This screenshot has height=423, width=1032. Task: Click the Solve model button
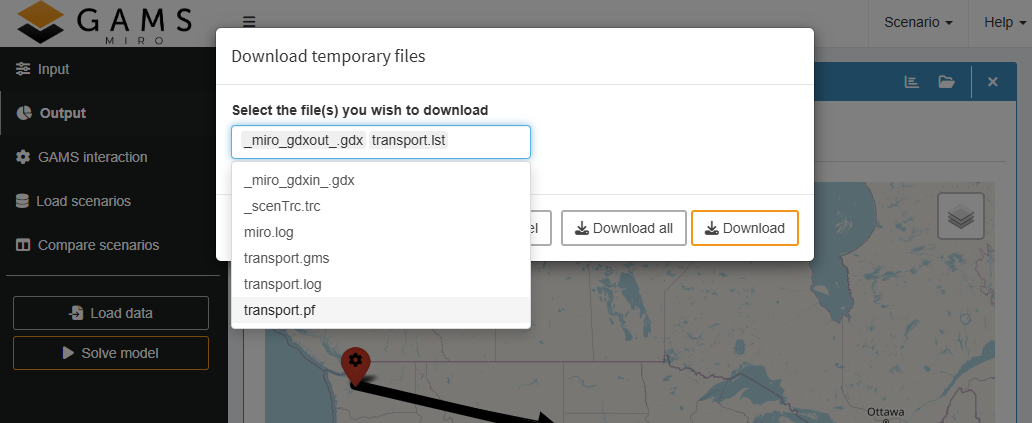[110, 353]
